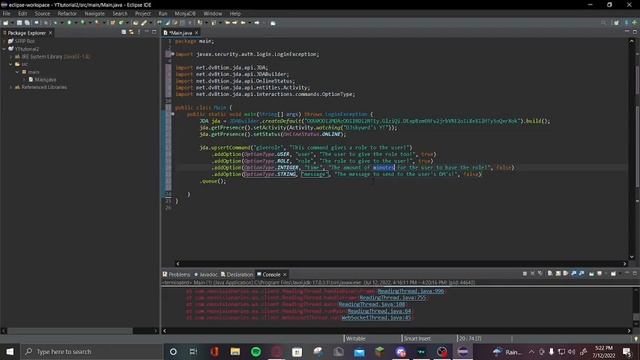The width and height of the screenshot is (640, 360).
Task: Open File Explorer from the taskbar
Action: click(235, 351)
